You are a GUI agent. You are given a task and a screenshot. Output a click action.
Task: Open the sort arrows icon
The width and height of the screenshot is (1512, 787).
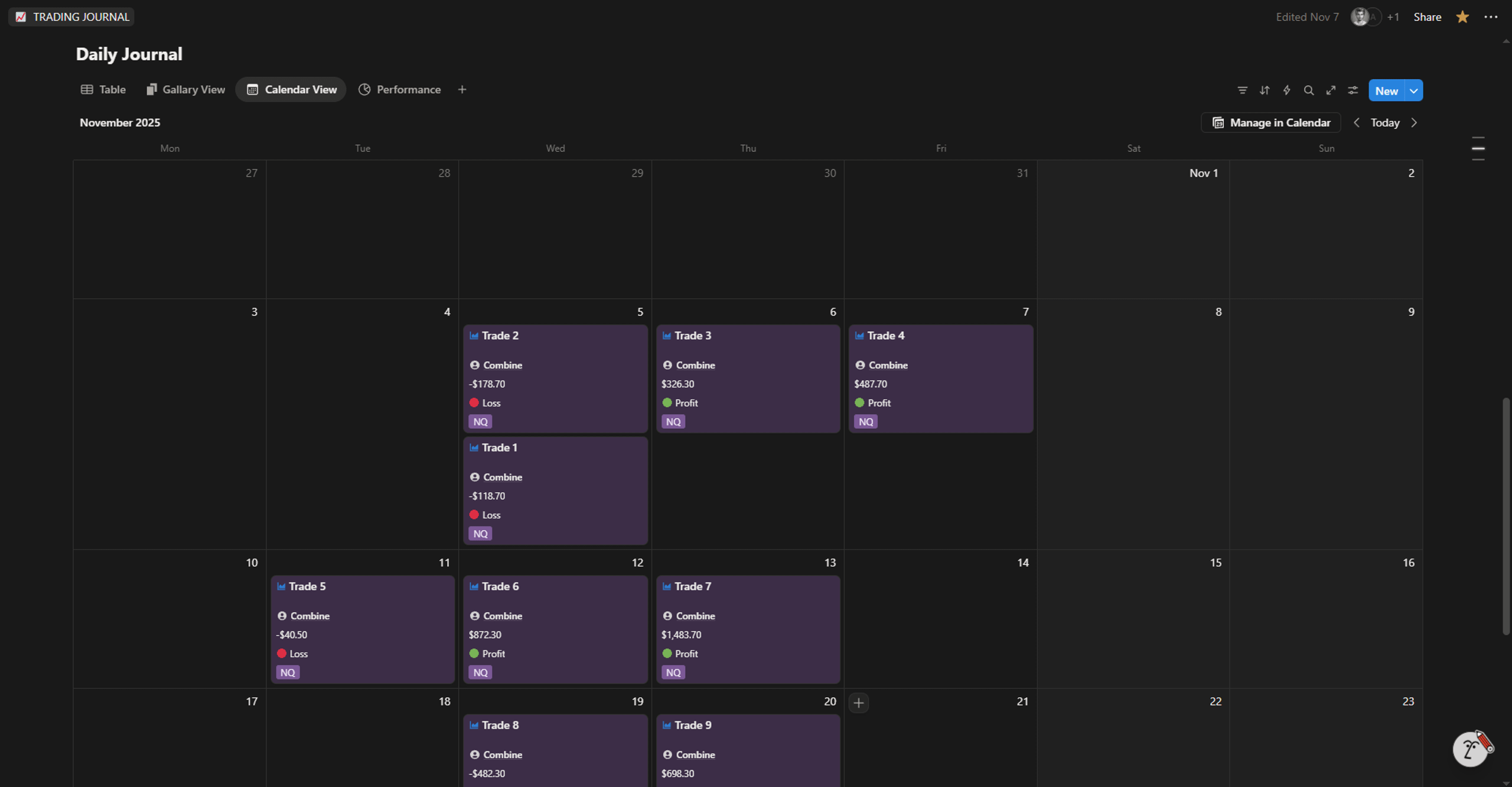tap(1265, 90)
